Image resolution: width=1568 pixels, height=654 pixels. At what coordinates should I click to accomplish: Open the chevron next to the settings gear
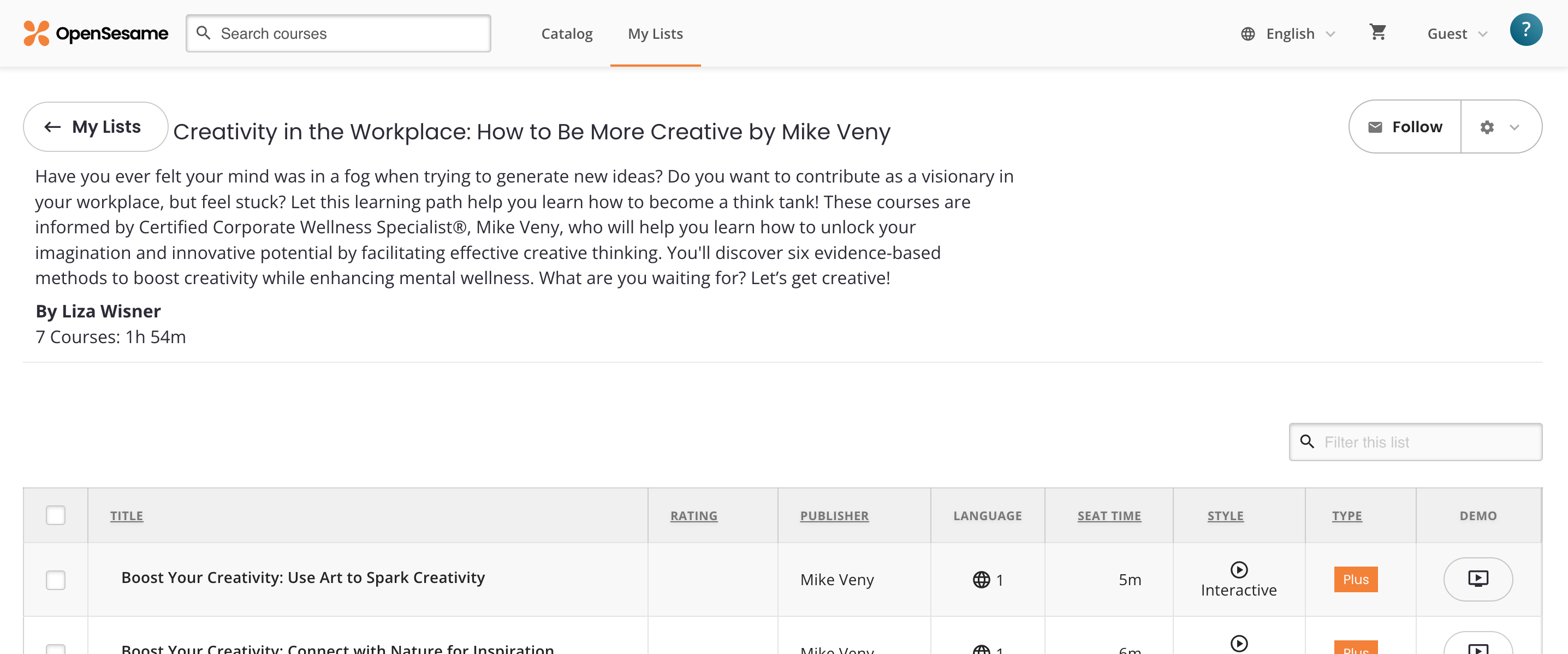(x=1514, y=128)
